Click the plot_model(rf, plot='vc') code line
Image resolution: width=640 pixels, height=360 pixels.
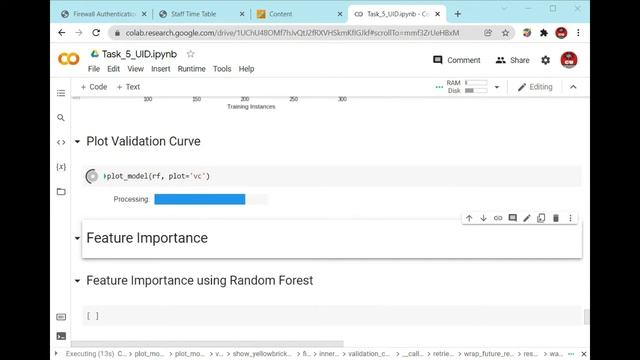tap(158, 176)
